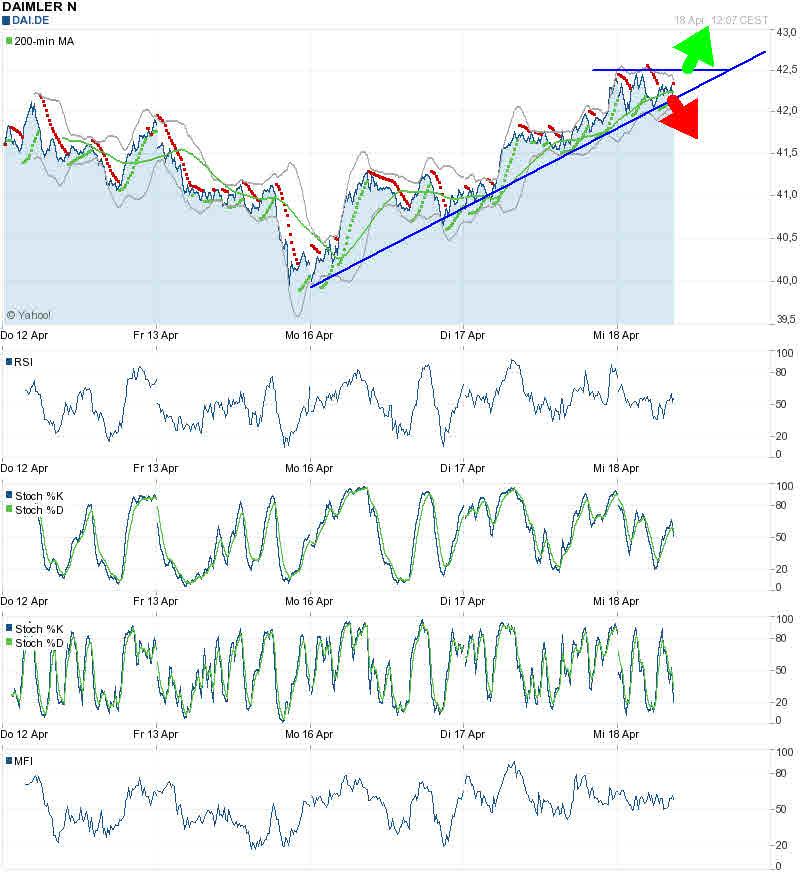Click the 39,5 price axis label

(787, 319)
